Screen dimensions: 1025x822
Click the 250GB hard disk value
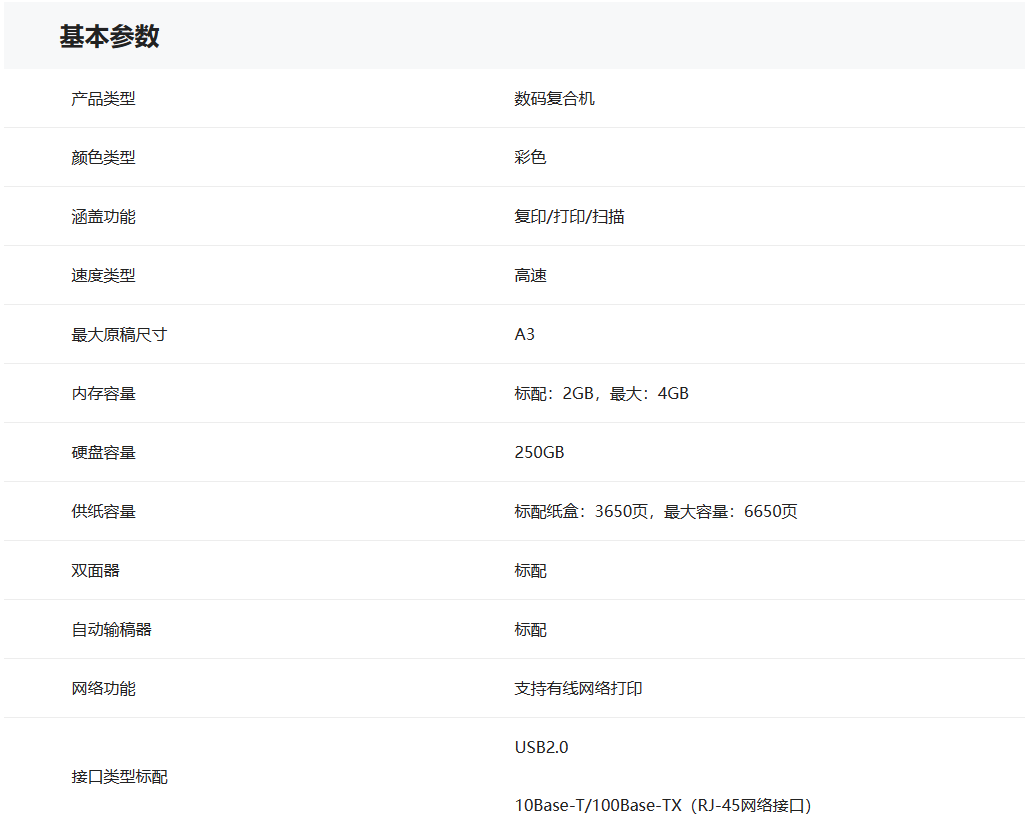pos(539,452)
